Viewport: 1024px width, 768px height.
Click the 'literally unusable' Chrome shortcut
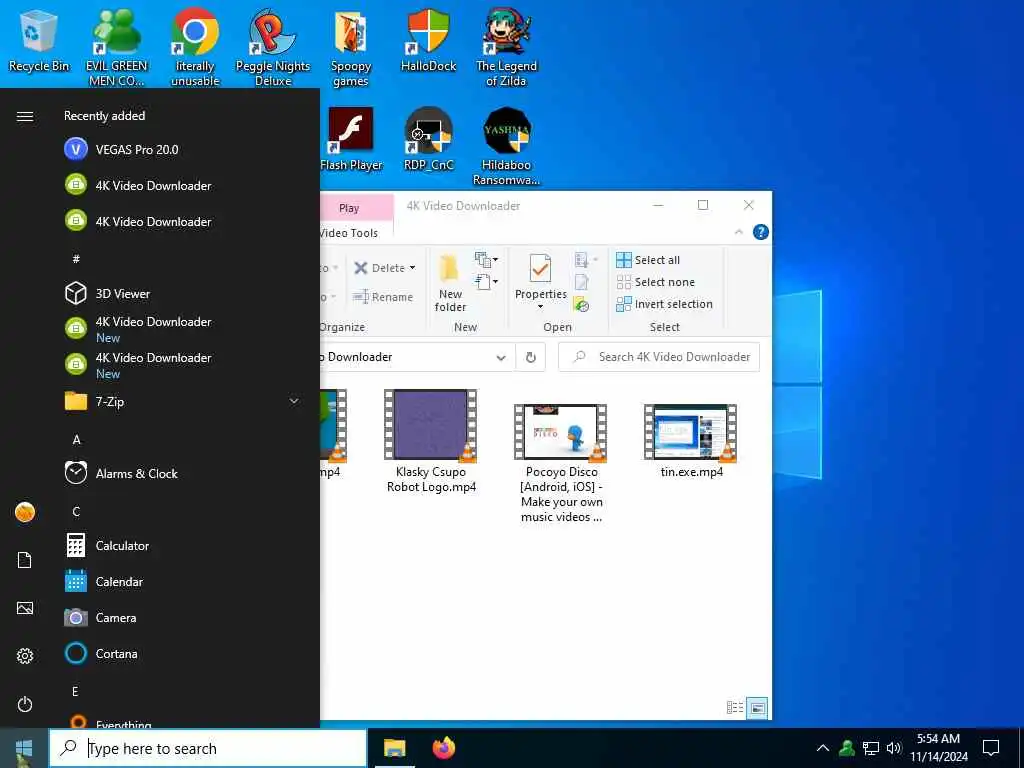[x=195, y=48]
